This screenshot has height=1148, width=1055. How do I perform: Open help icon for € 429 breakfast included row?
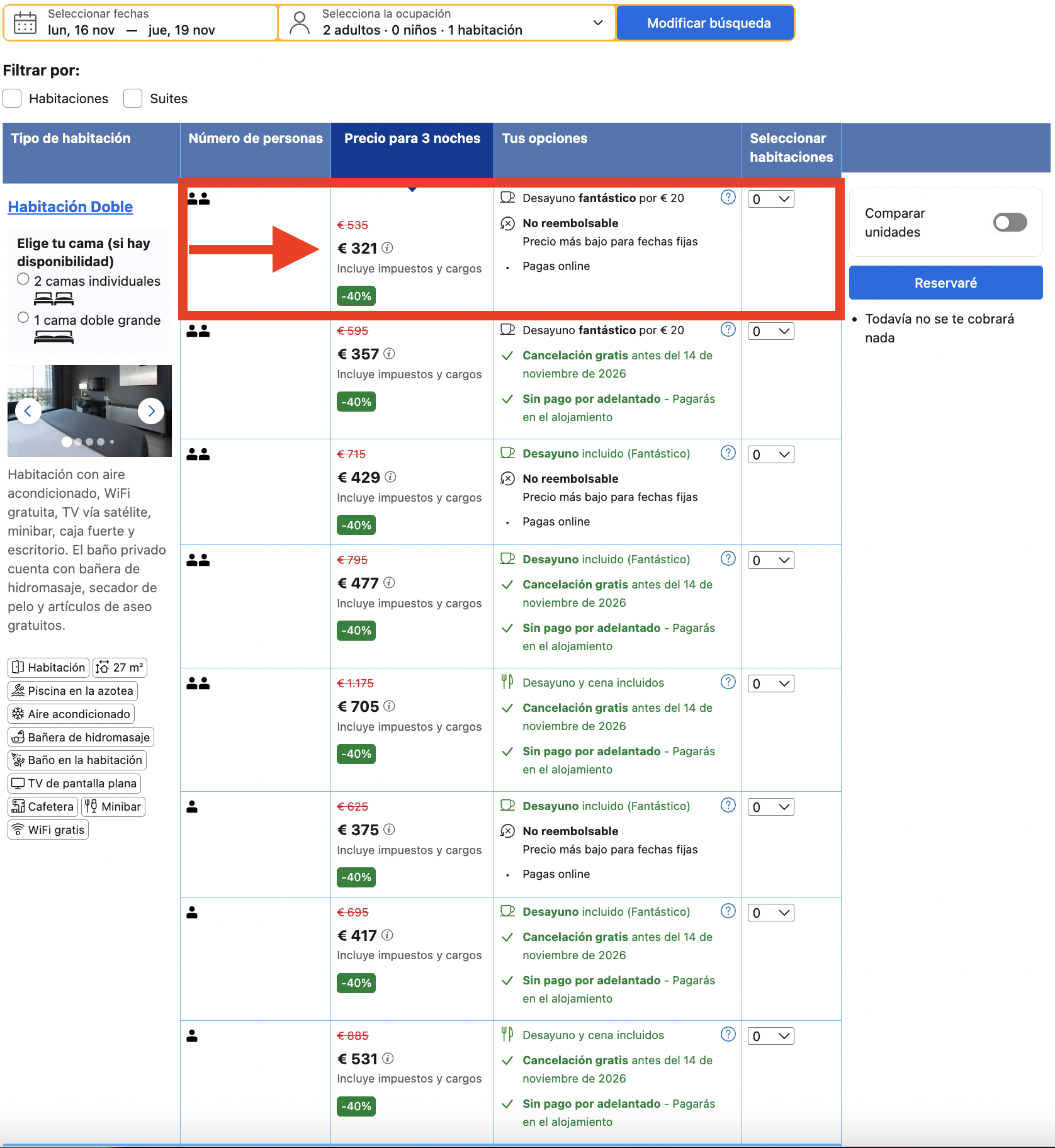click(728, 453)
